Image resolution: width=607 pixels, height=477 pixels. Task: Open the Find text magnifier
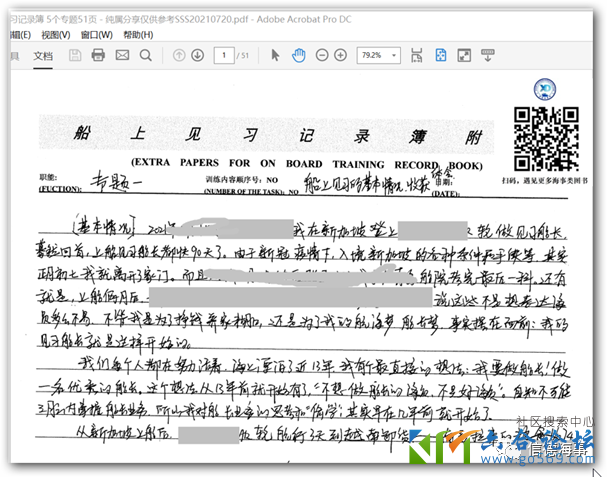coord(146,55)
